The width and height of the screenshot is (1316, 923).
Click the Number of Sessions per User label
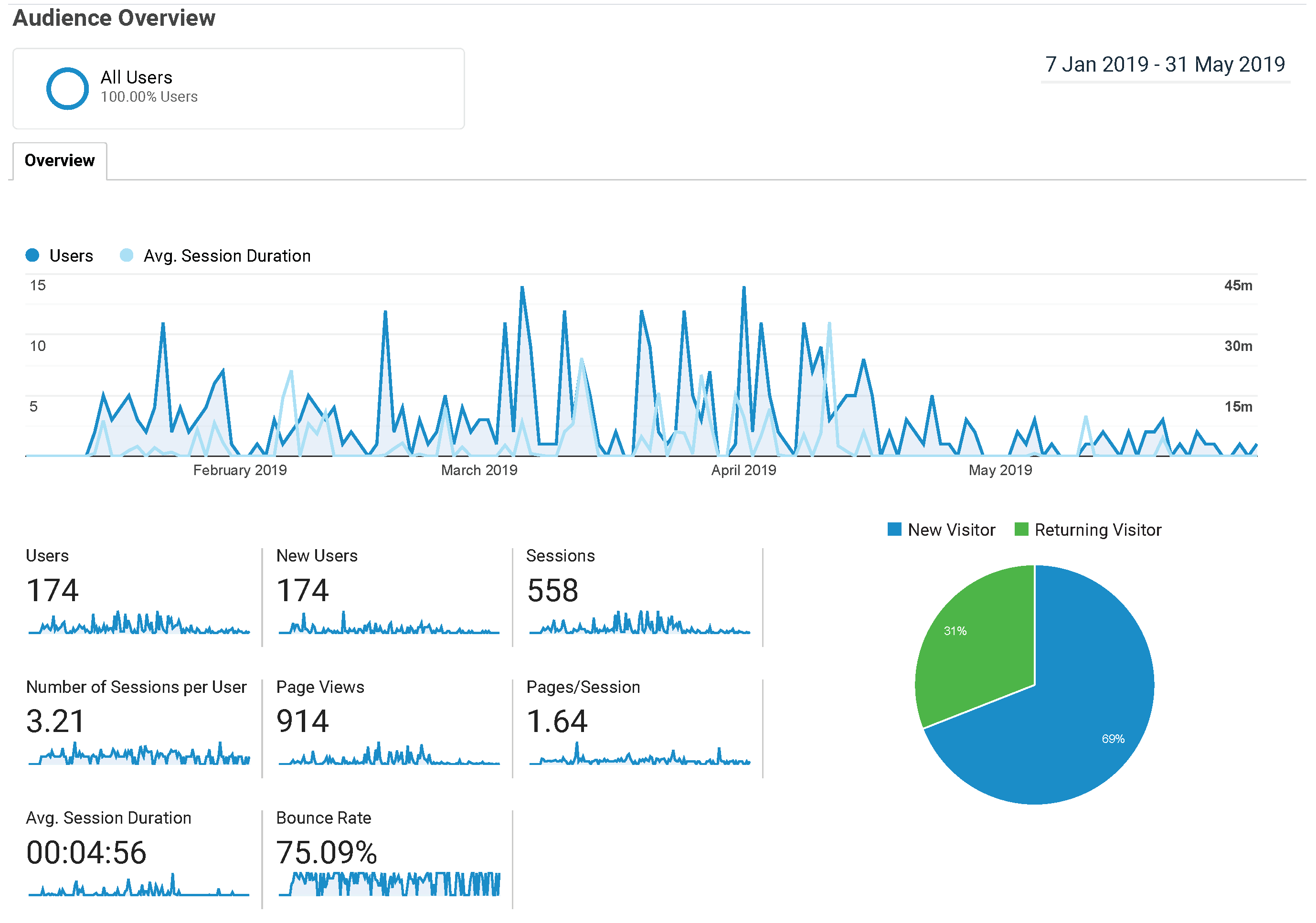coord(137,688)
